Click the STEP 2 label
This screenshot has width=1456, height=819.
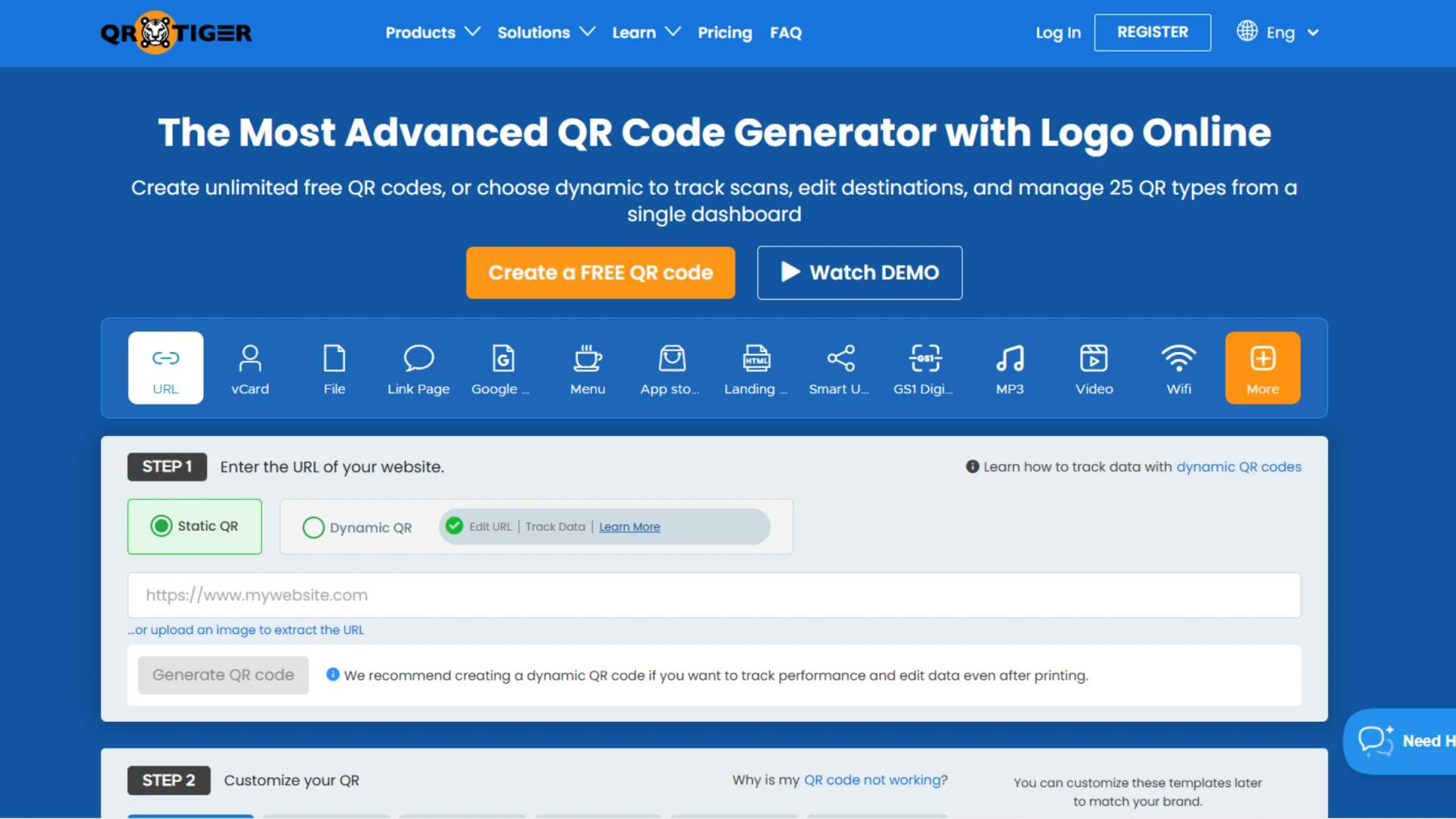[168, 780]
